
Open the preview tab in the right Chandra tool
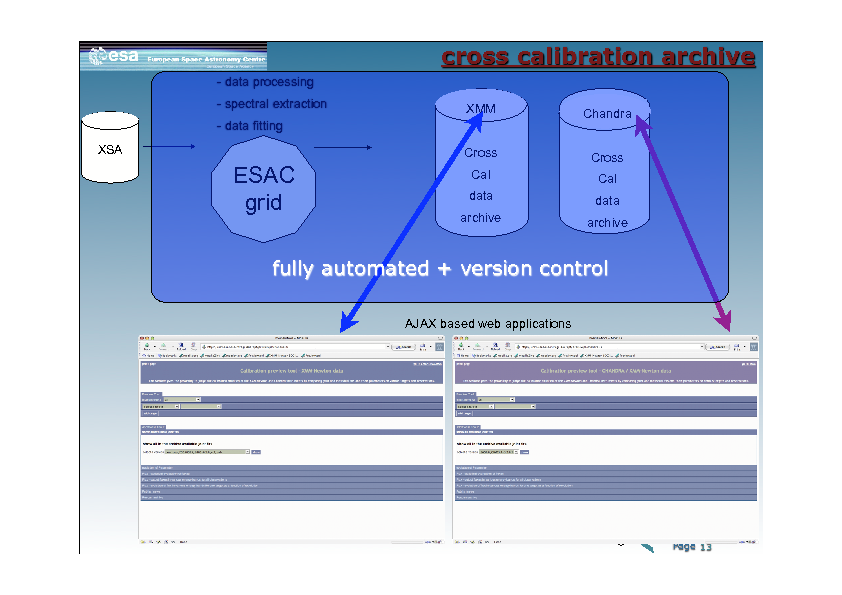pos(465,394)
